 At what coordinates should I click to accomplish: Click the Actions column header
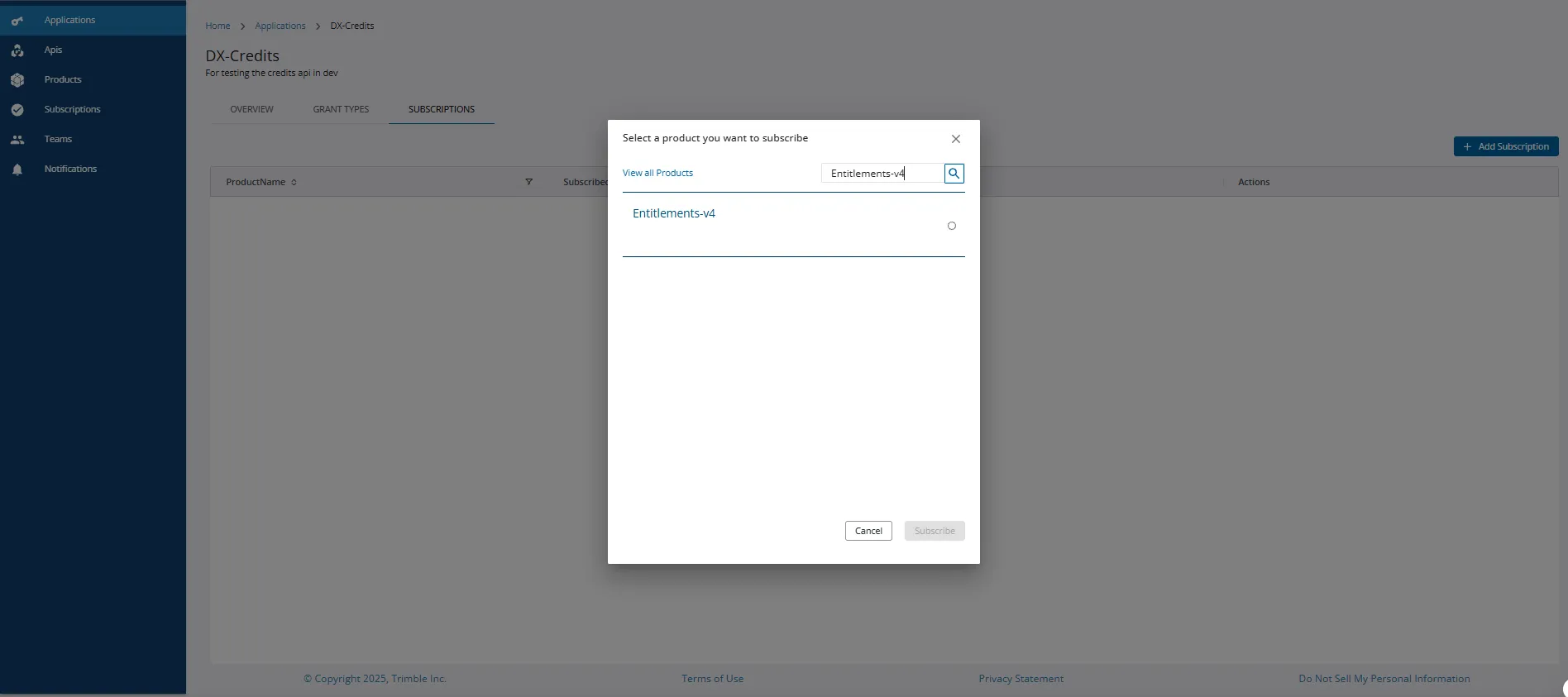tap(1254, 182)
